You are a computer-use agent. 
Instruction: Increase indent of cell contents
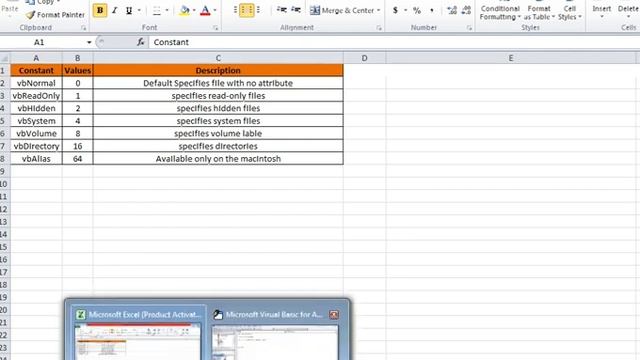click(x=296, y=10)
